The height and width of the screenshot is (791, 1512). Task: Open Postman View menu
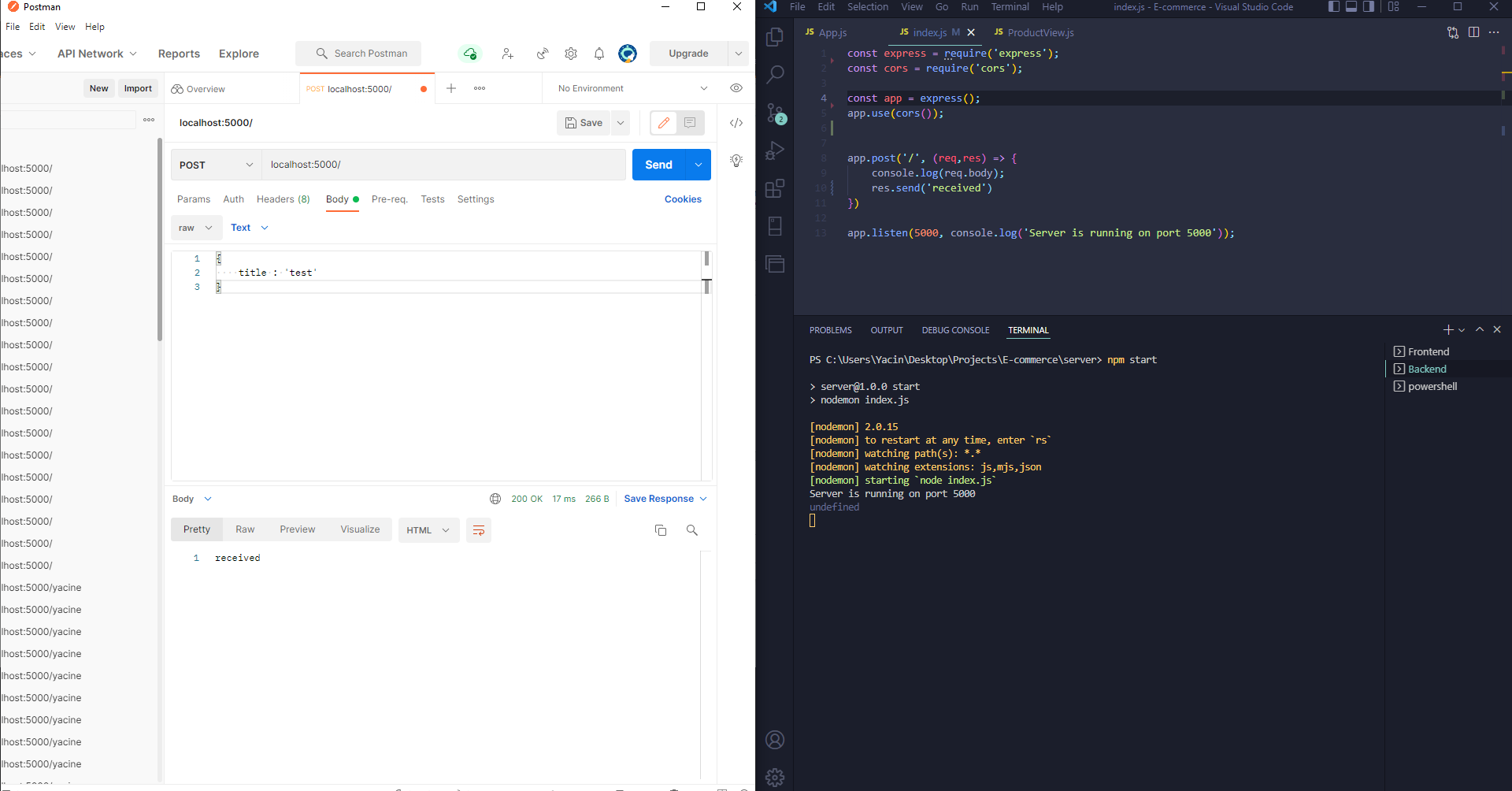[x=65, y=27]
